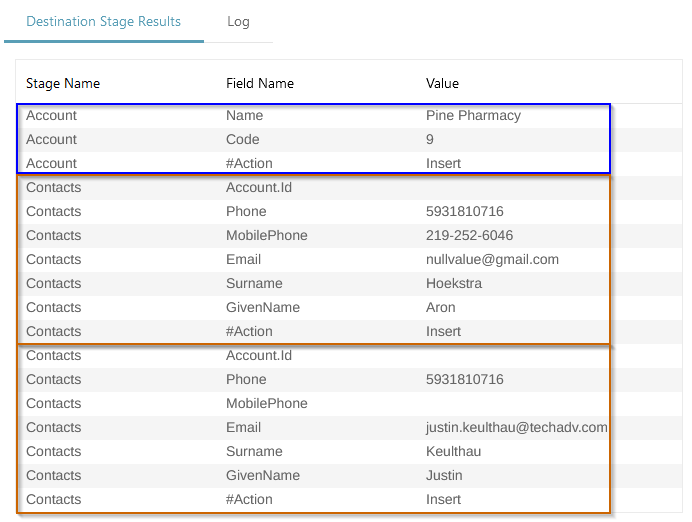The image size is (692, 522).
Task: Select the Account Name field cell
Action: coord(244,115)
